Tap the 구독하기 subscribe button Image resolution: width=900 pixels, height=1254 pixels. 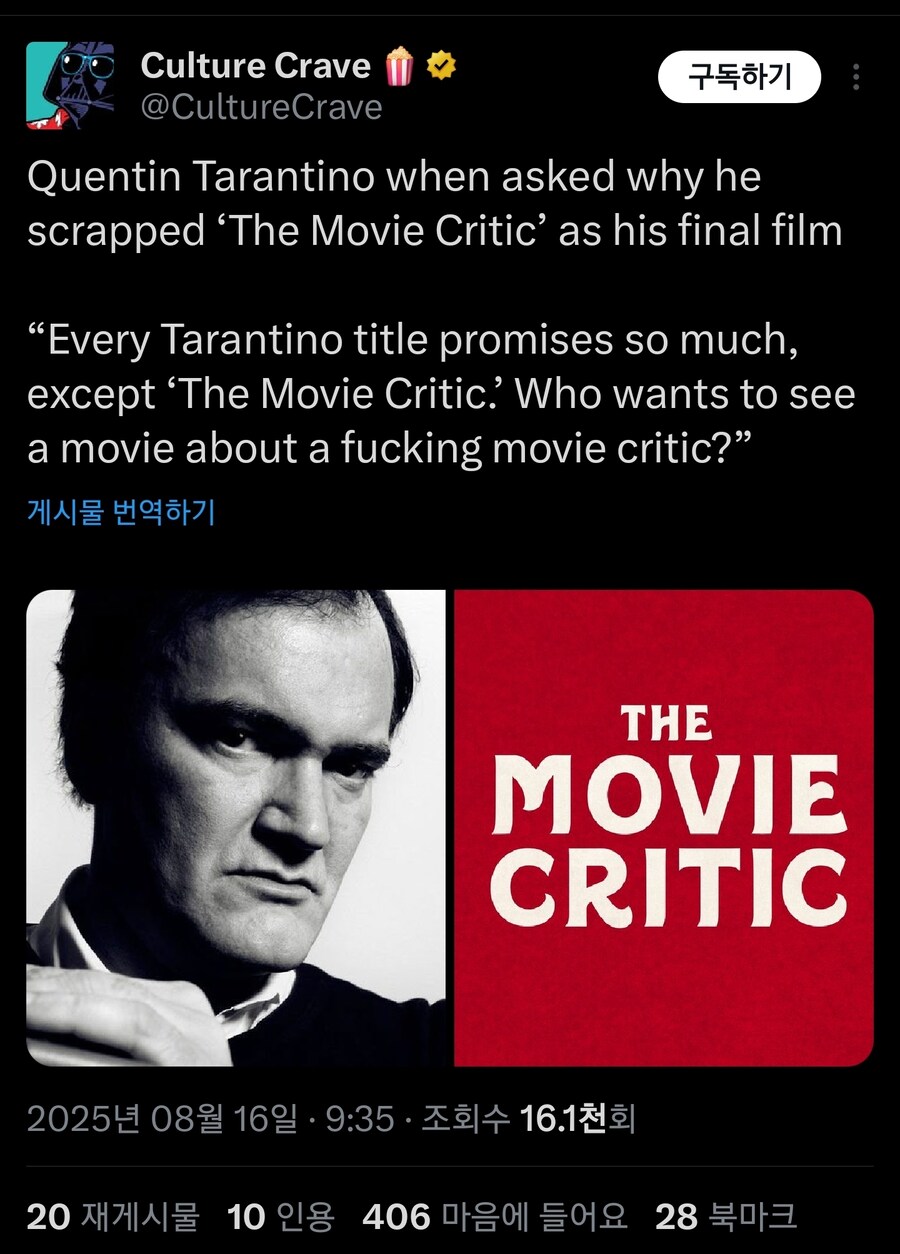tap(739, 77)
